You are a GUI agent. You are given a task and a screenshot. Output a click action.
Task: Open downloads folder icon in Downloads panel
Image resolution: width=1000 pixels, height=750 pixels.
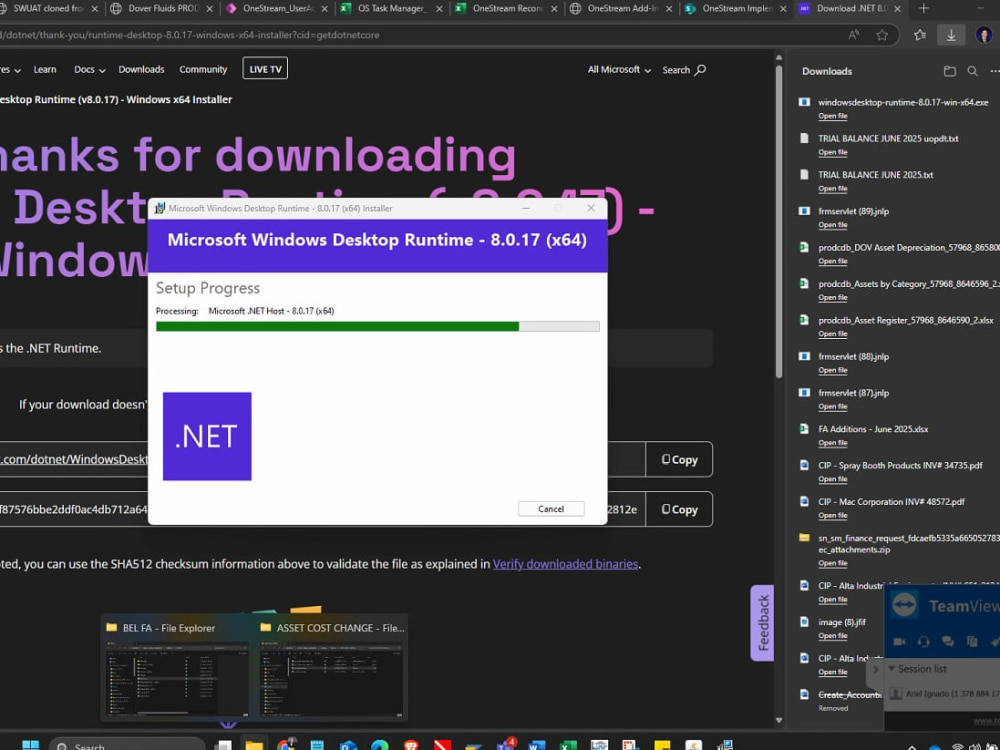coord(950,71)
